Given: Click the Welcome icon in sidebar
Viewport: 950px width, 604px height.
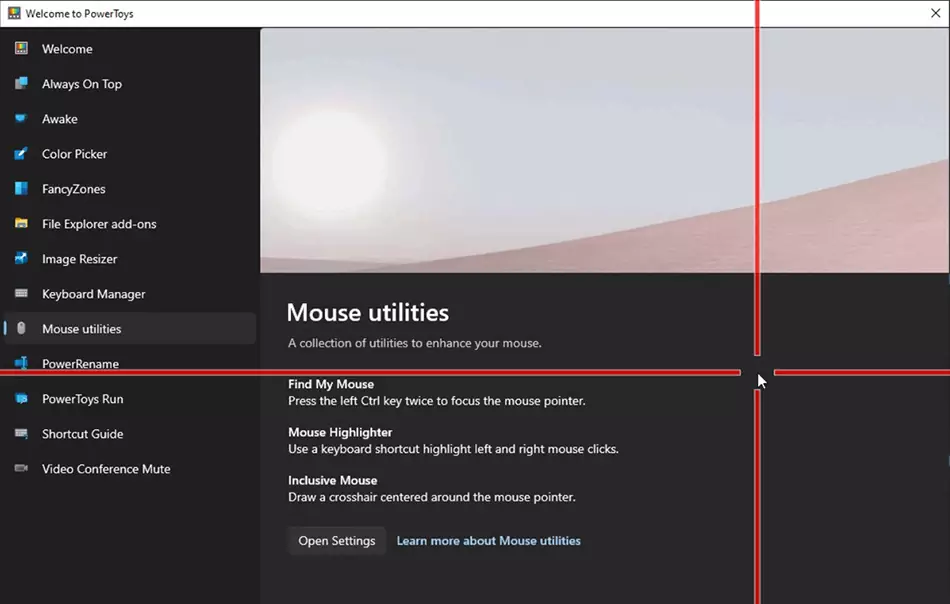Looking at the screenshot, I should click(21, 48).
